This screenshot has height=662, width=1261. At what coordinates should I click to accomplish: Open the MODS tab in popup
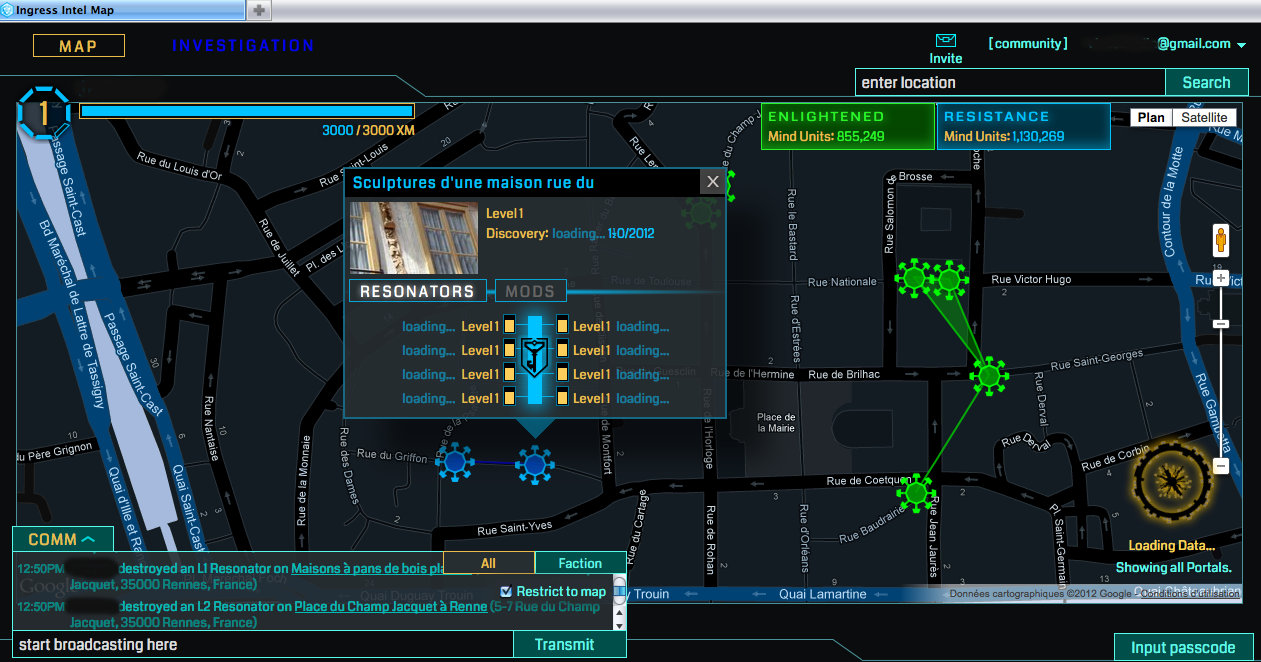coord(530,292)
